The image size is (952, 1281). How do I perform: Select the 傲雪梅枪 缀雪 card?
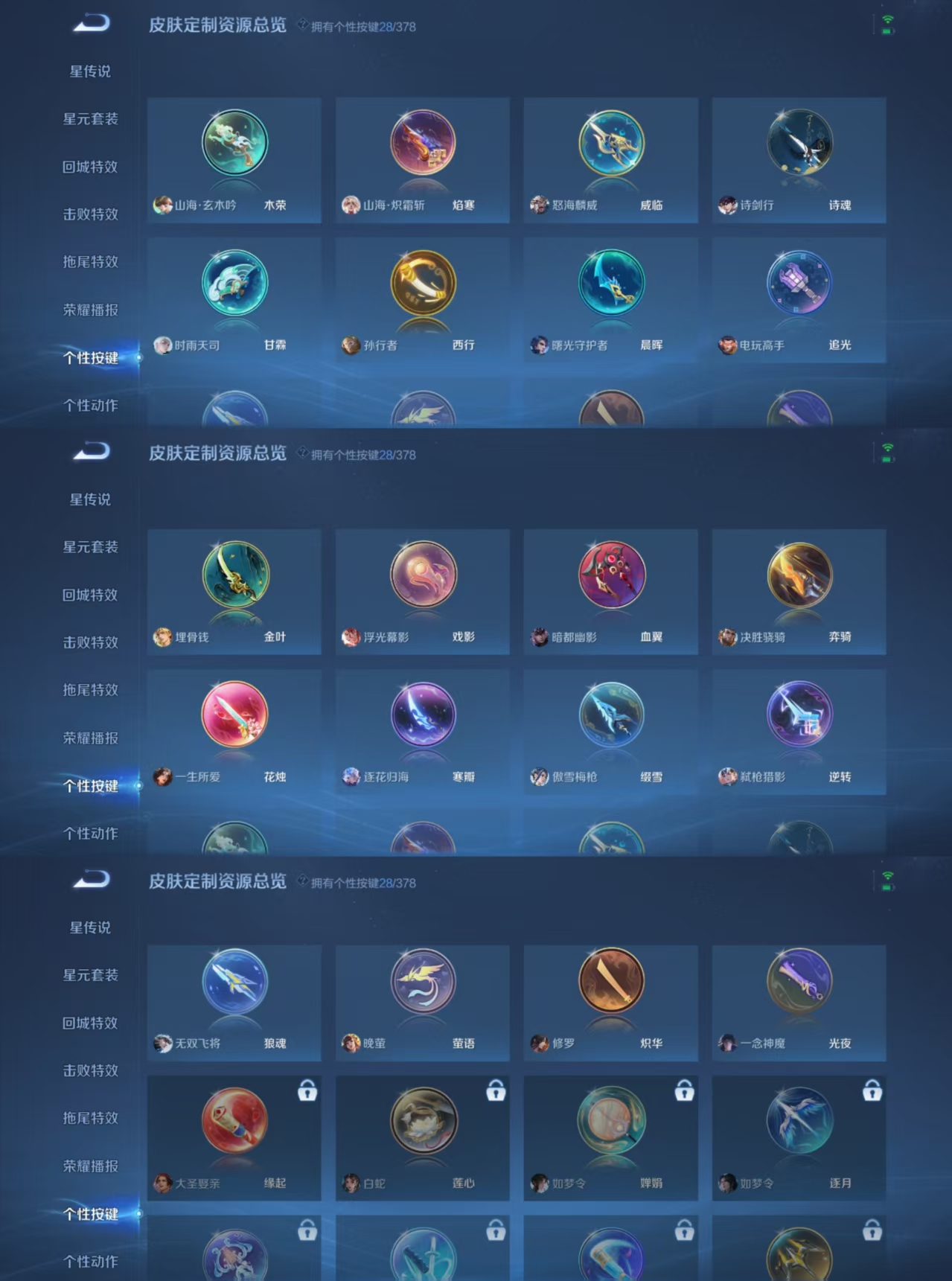pyautogui.click(x=610, y=732)
